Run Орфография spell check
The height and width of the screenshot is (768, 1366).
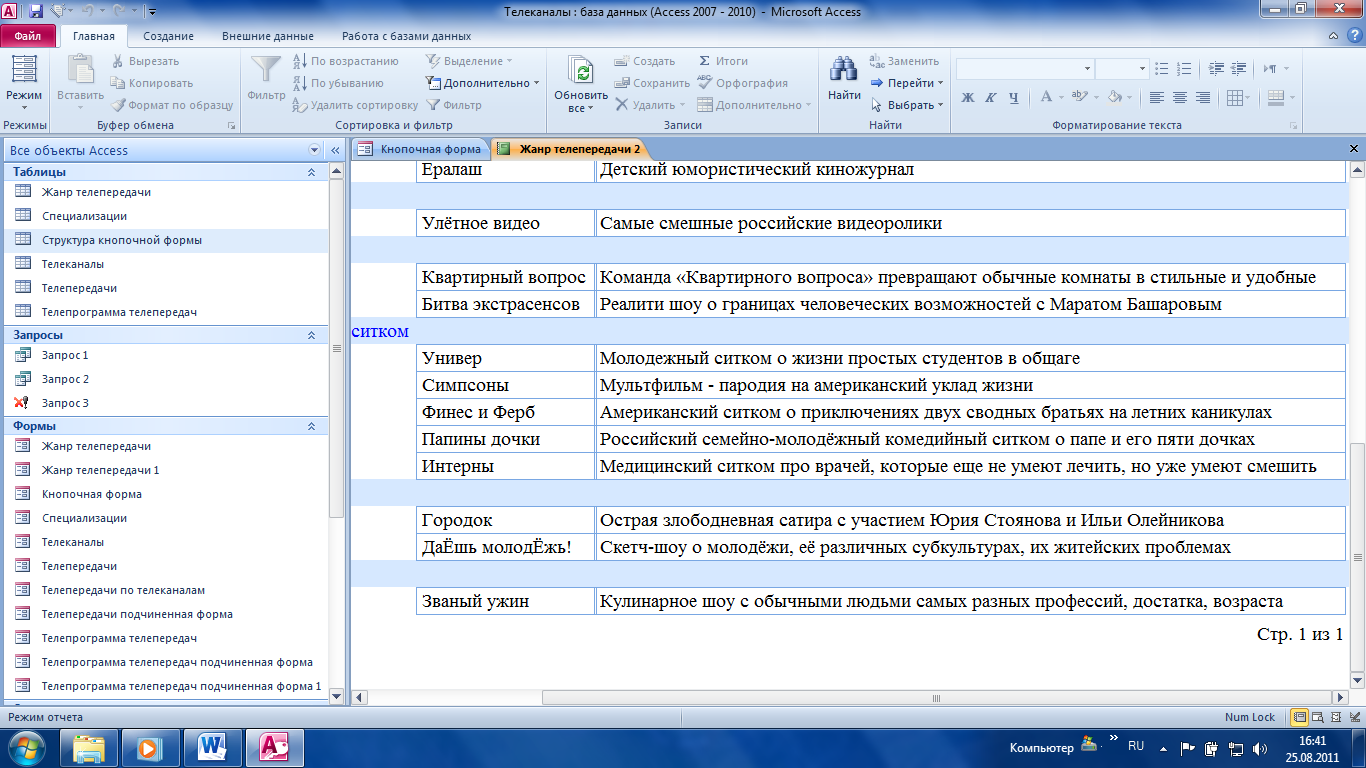pos(742,83)
